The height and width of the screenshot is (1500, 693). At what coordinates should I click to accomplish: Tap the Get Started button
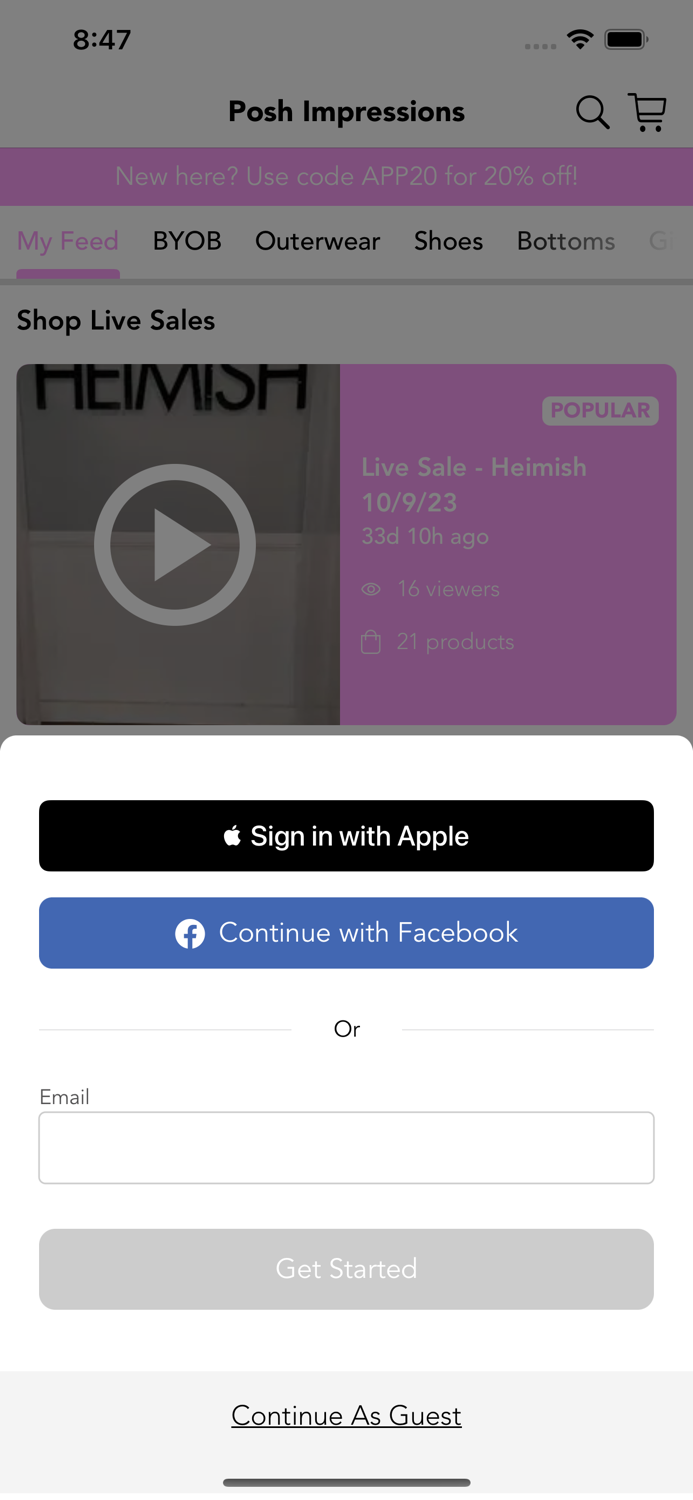tap(346, 1269)
